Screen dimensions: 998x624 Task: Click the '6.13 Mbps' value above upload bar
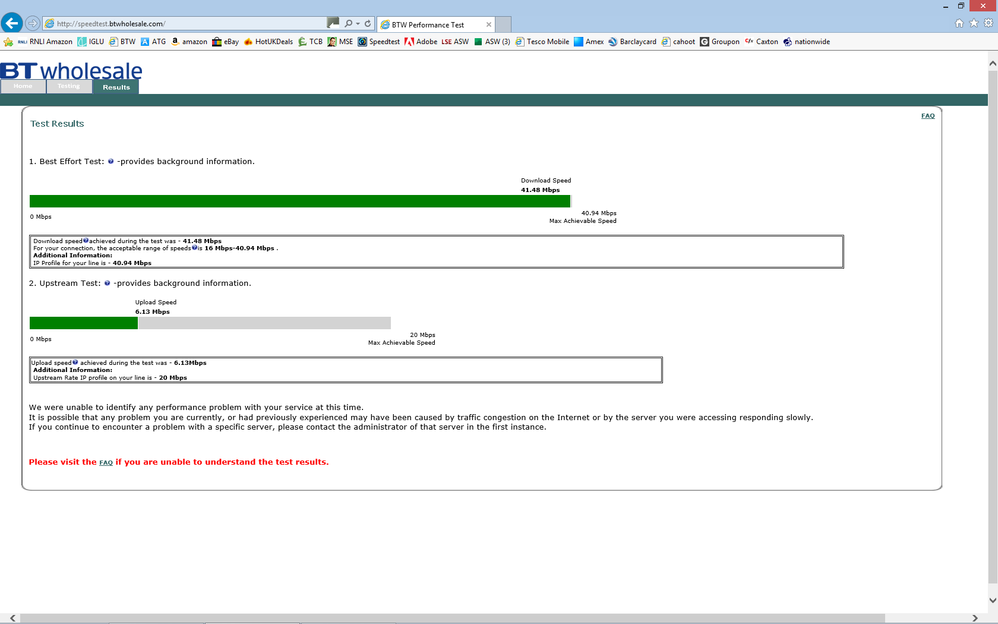[152, 311]
